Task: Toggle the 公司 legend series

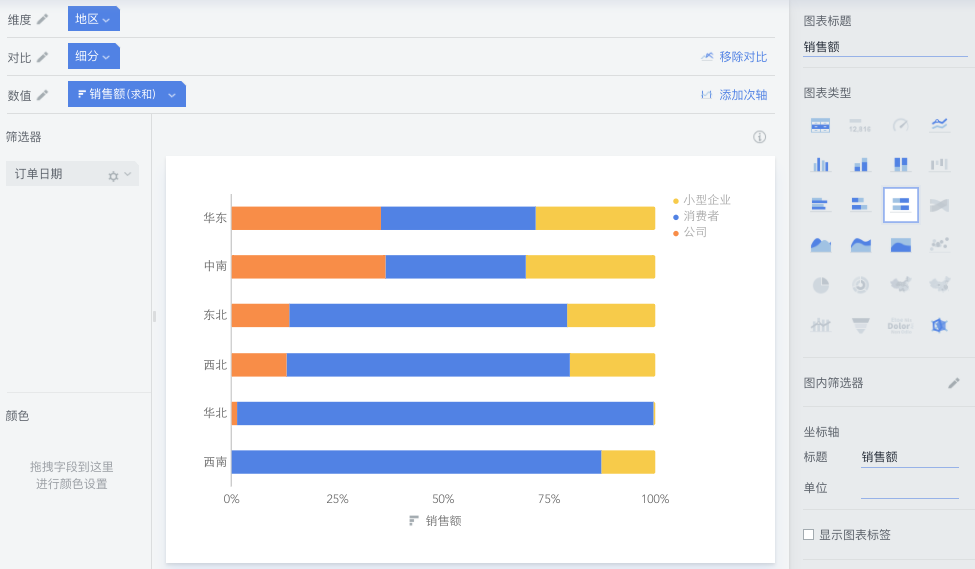Action: click(690, 232)
